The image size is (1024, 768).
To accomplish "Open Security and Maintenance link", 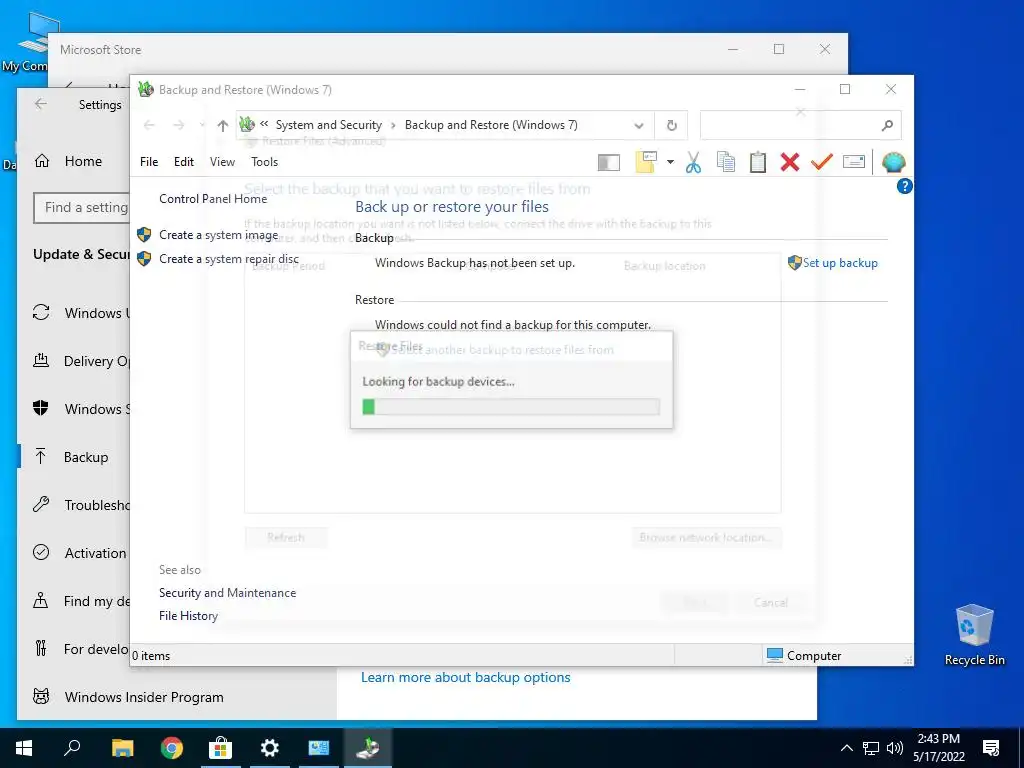I will [x=227, y=593].
